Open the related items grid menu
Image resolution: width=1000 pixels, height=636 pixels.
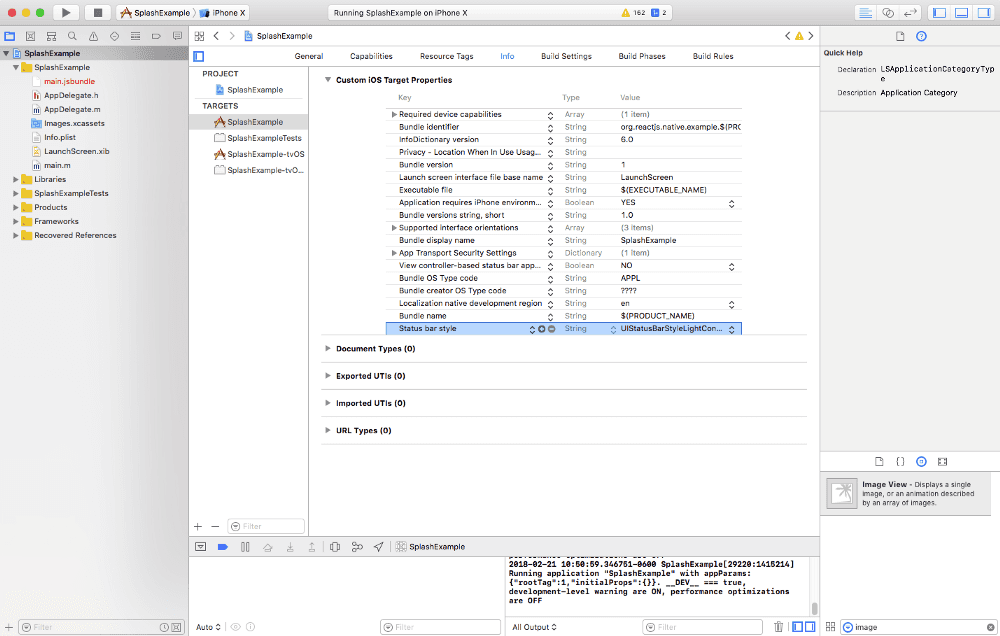click(200, 36)
